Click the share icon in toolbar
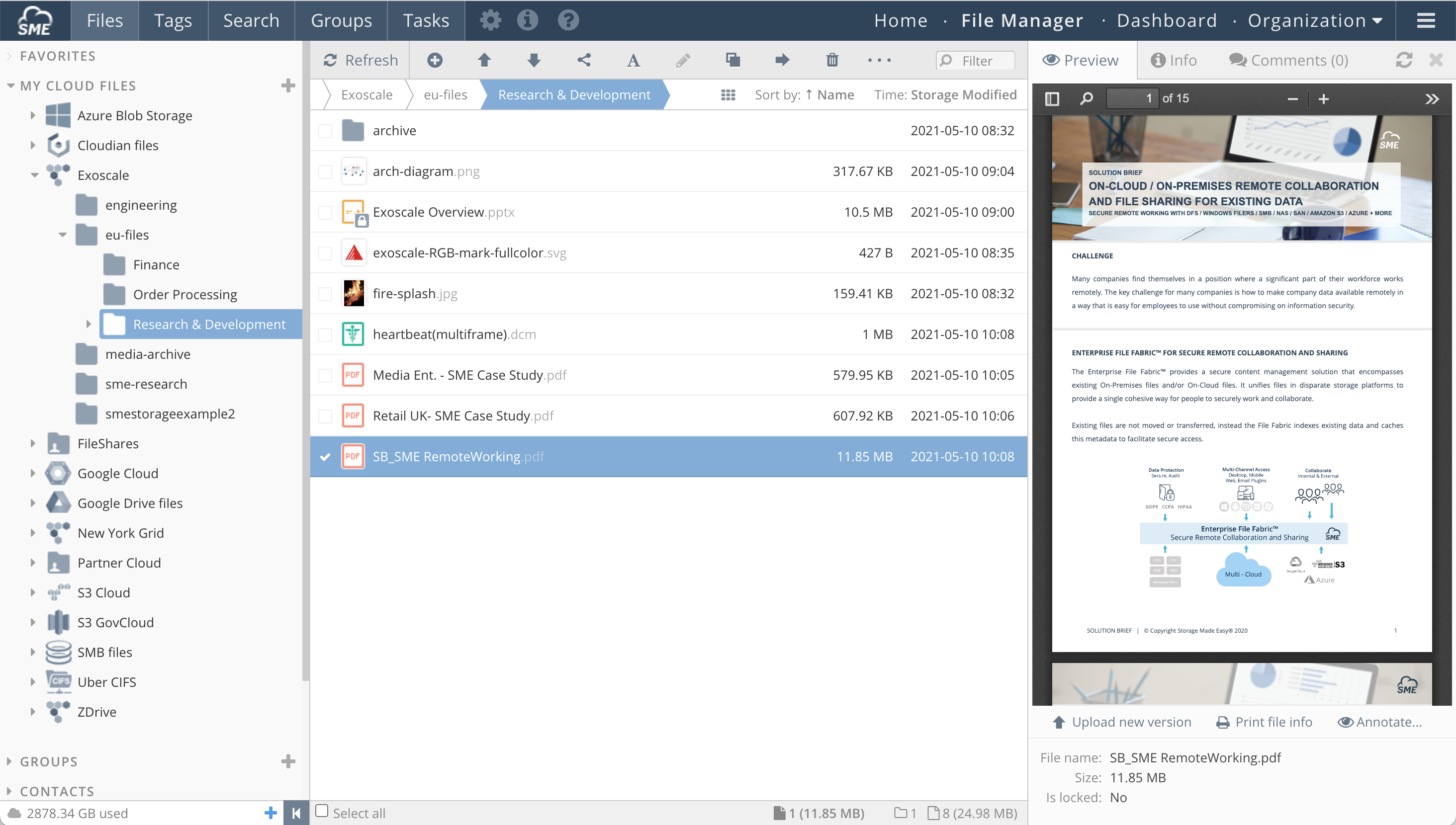 coord(584,60)
